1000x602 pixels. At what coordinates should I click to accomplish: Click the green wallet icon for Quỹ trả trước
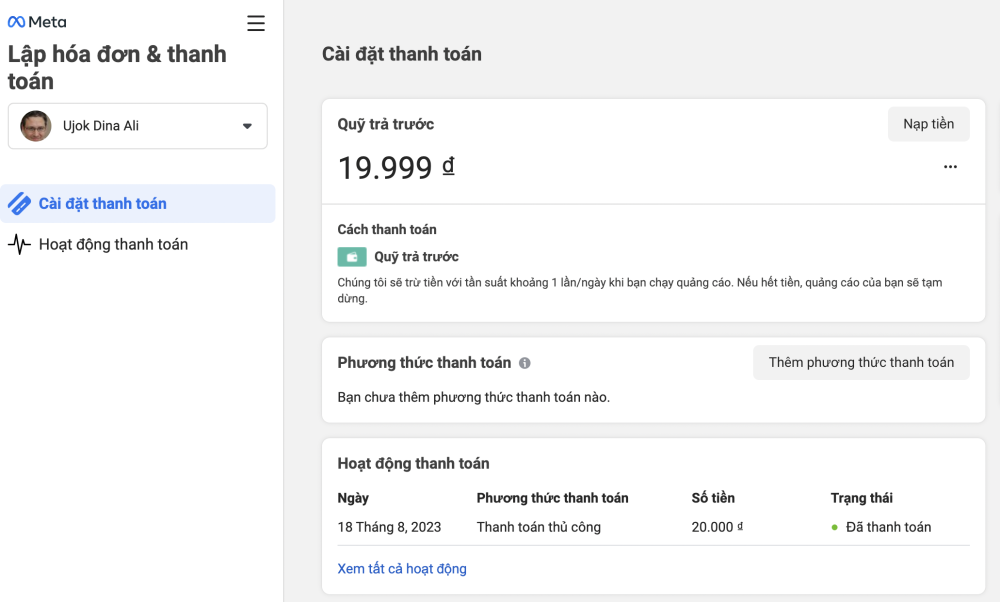click(352, 256)
